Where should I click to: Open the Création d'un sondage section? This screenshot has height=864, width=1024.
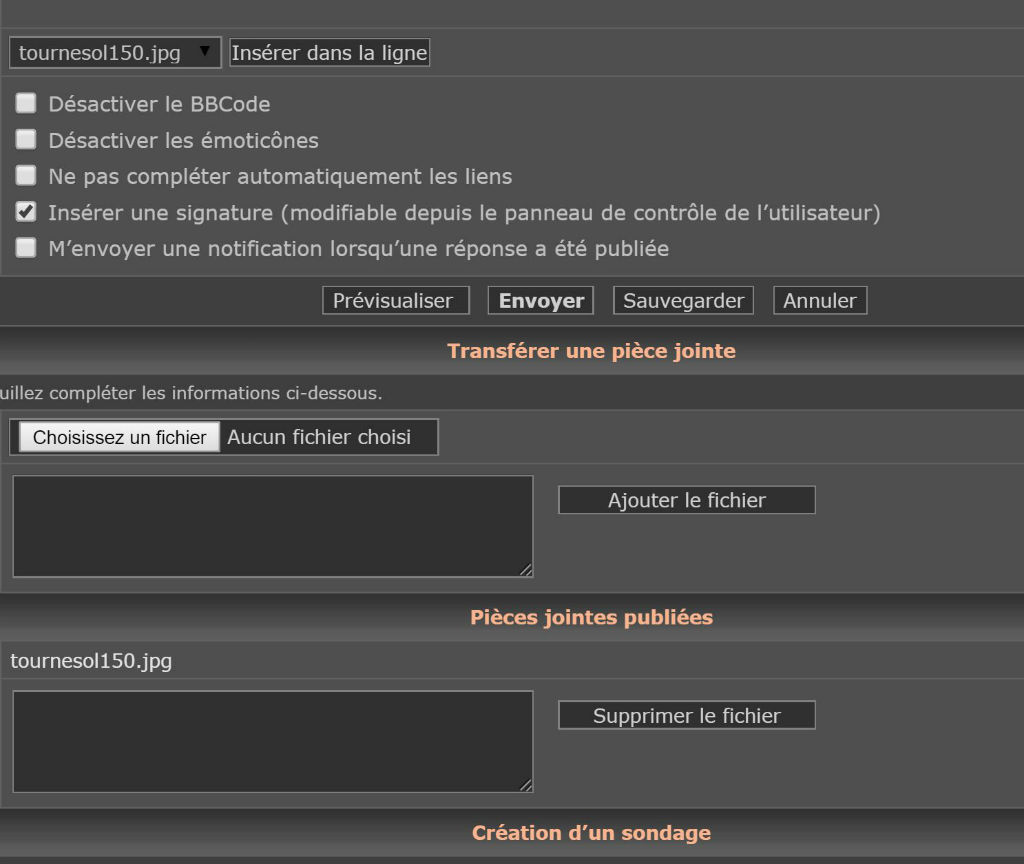click(591, 833)
